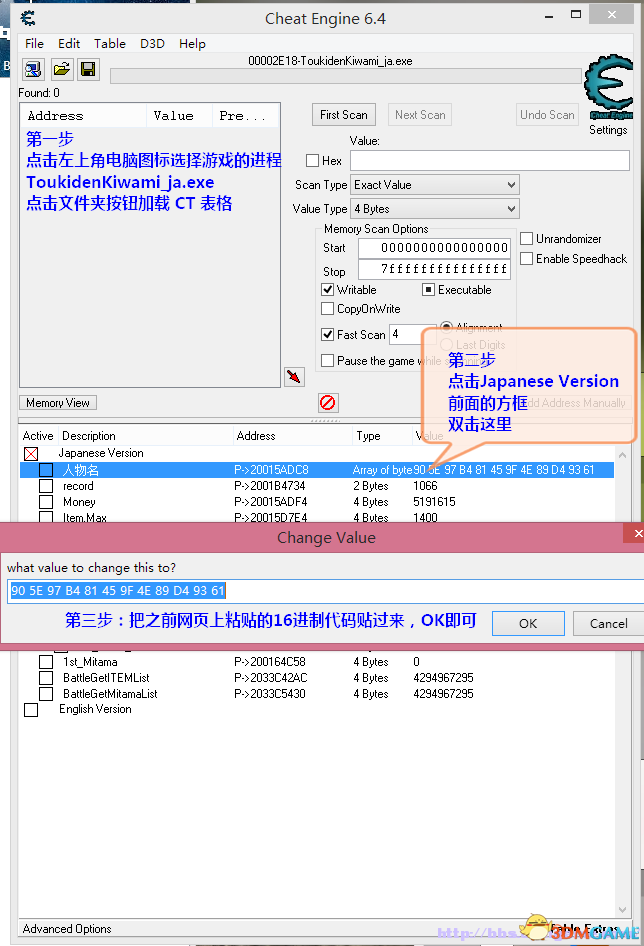Screen dimensions: 644x946
Task: Enable the CopyOnWrite checkbox
Action: click(328, 309)
